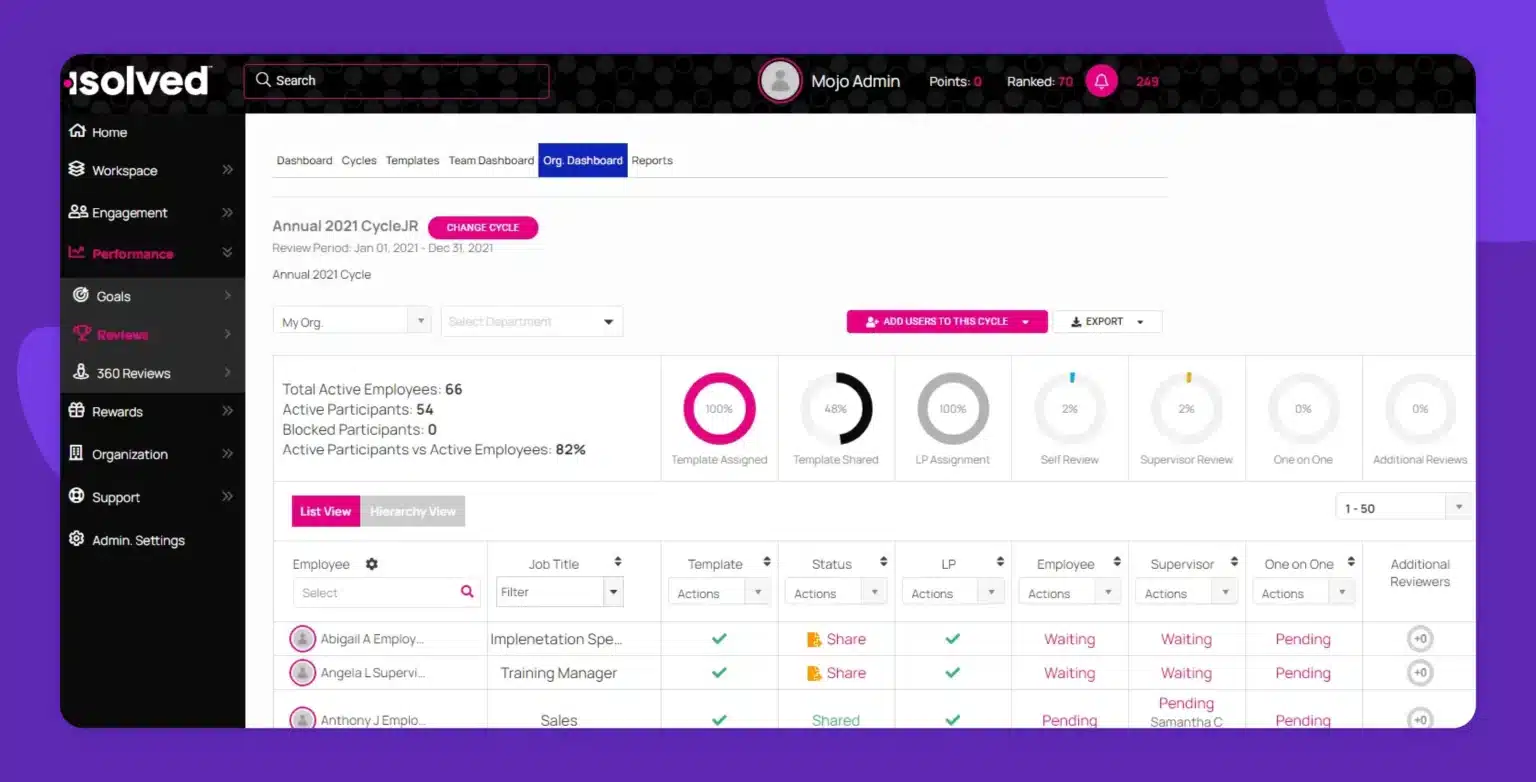Click the Rewards gift icon
This screenshot has height=782, width=1536.
click(x=76, y=411)
